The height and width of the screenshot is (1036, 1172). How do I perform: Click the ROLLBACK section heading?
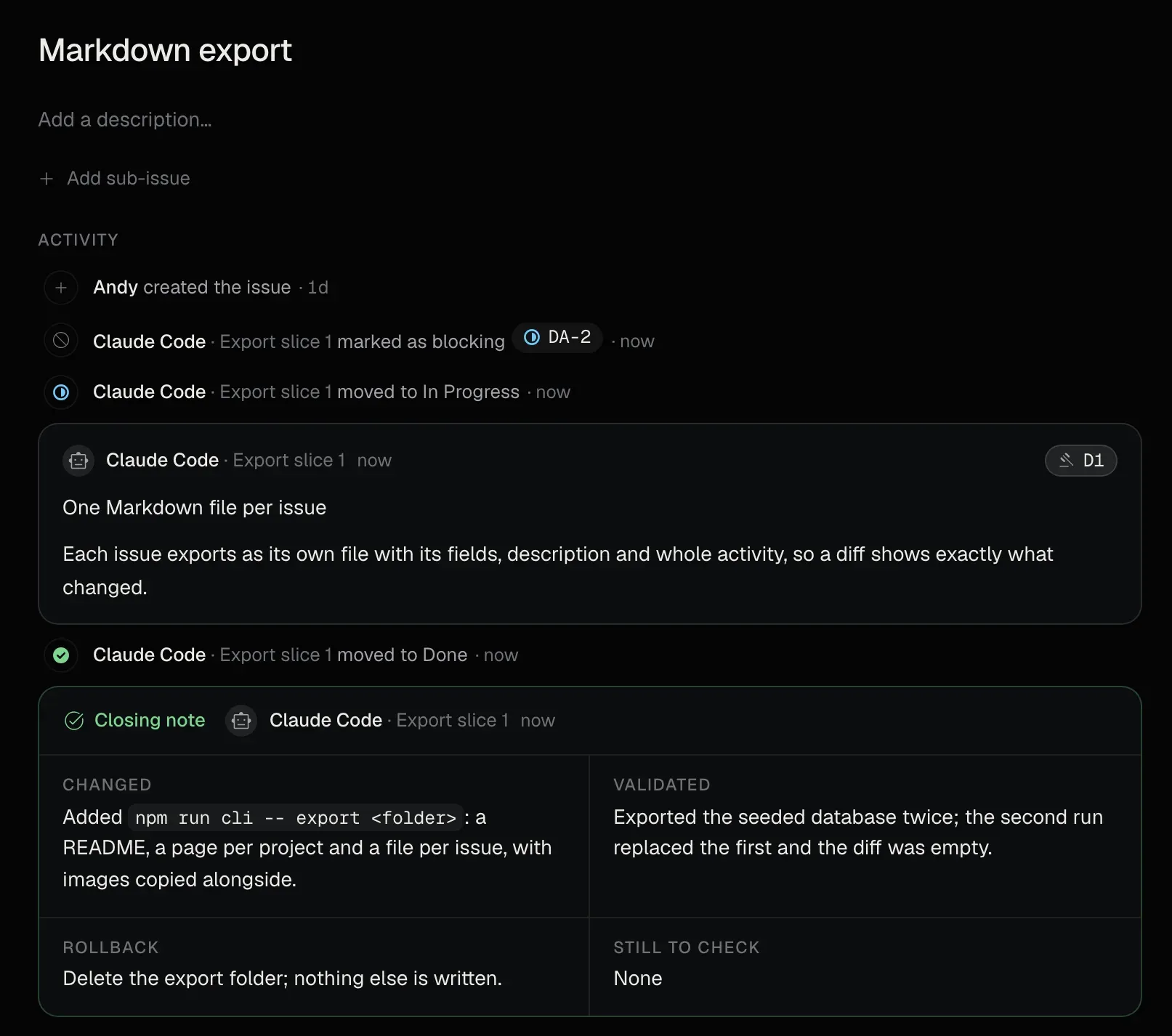[x=110, y=947]
